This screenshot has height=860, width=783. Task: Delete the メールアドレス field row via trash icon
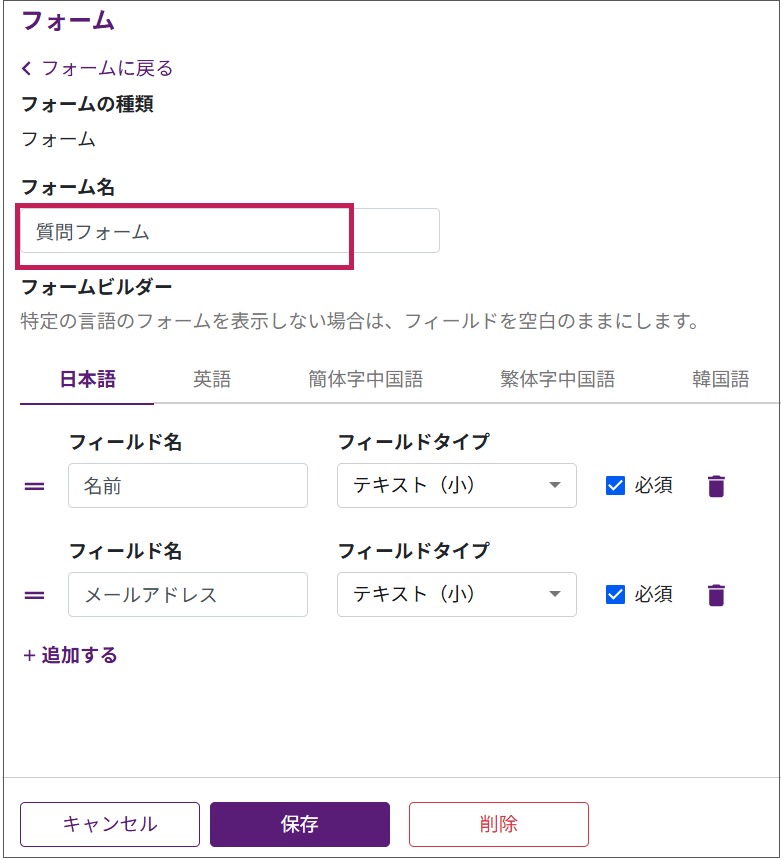[715, 595]
